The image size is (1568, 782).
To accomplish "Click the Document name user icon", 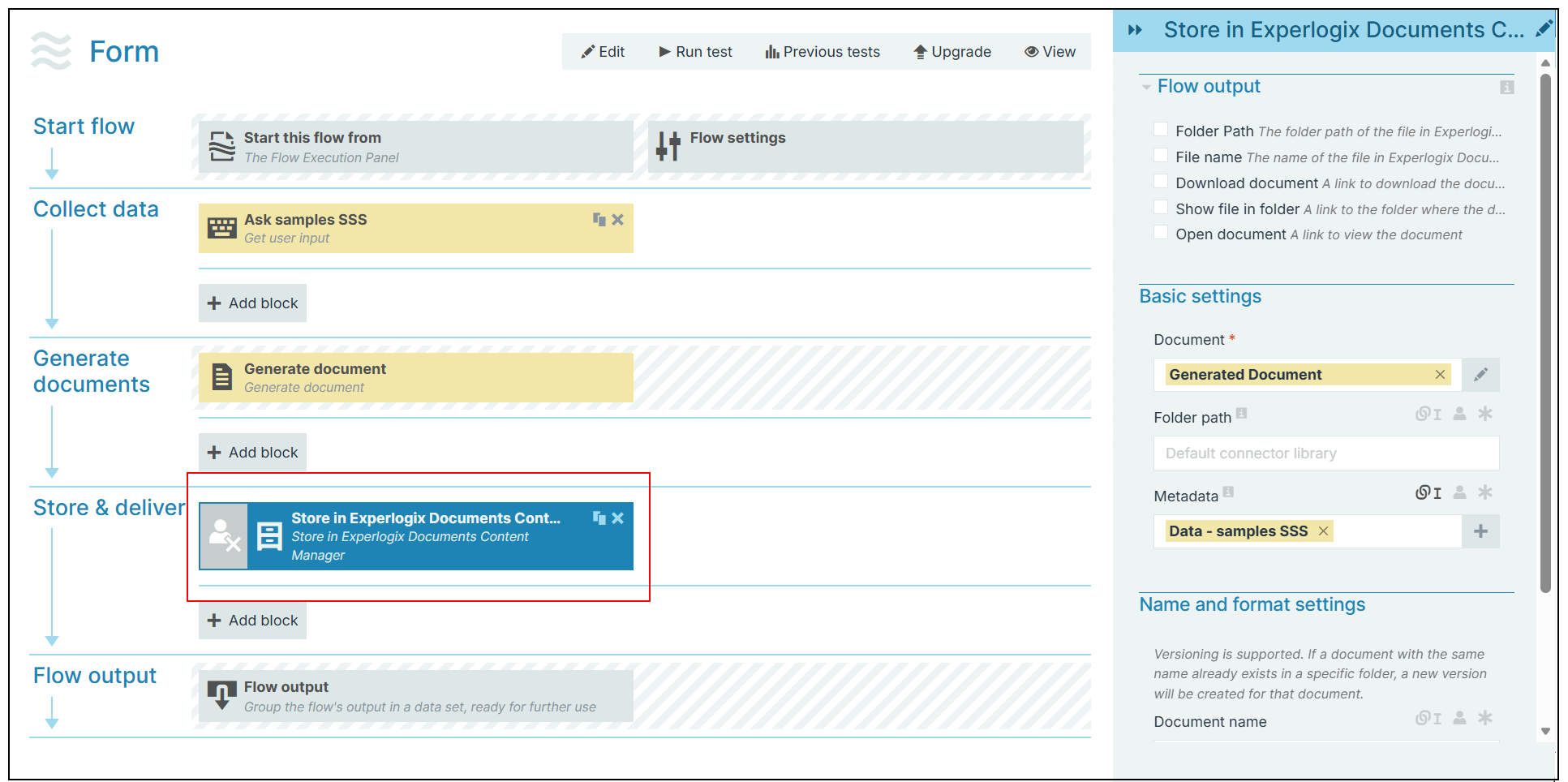I will (x=1459, y=718).
